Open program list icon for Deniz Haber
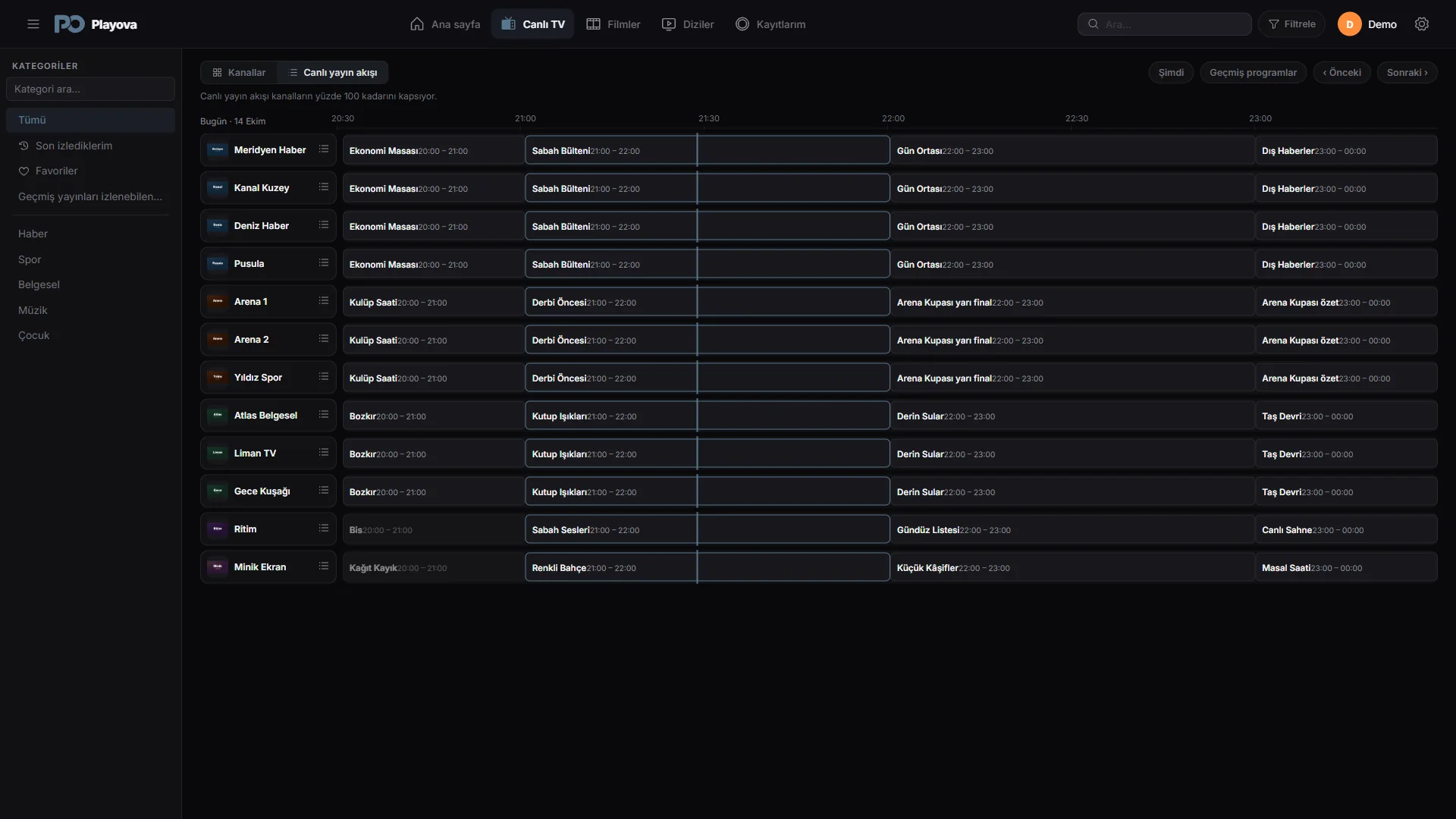This screenshot has width=1456, height=819. pyautogui.click(x=324, y=225)
